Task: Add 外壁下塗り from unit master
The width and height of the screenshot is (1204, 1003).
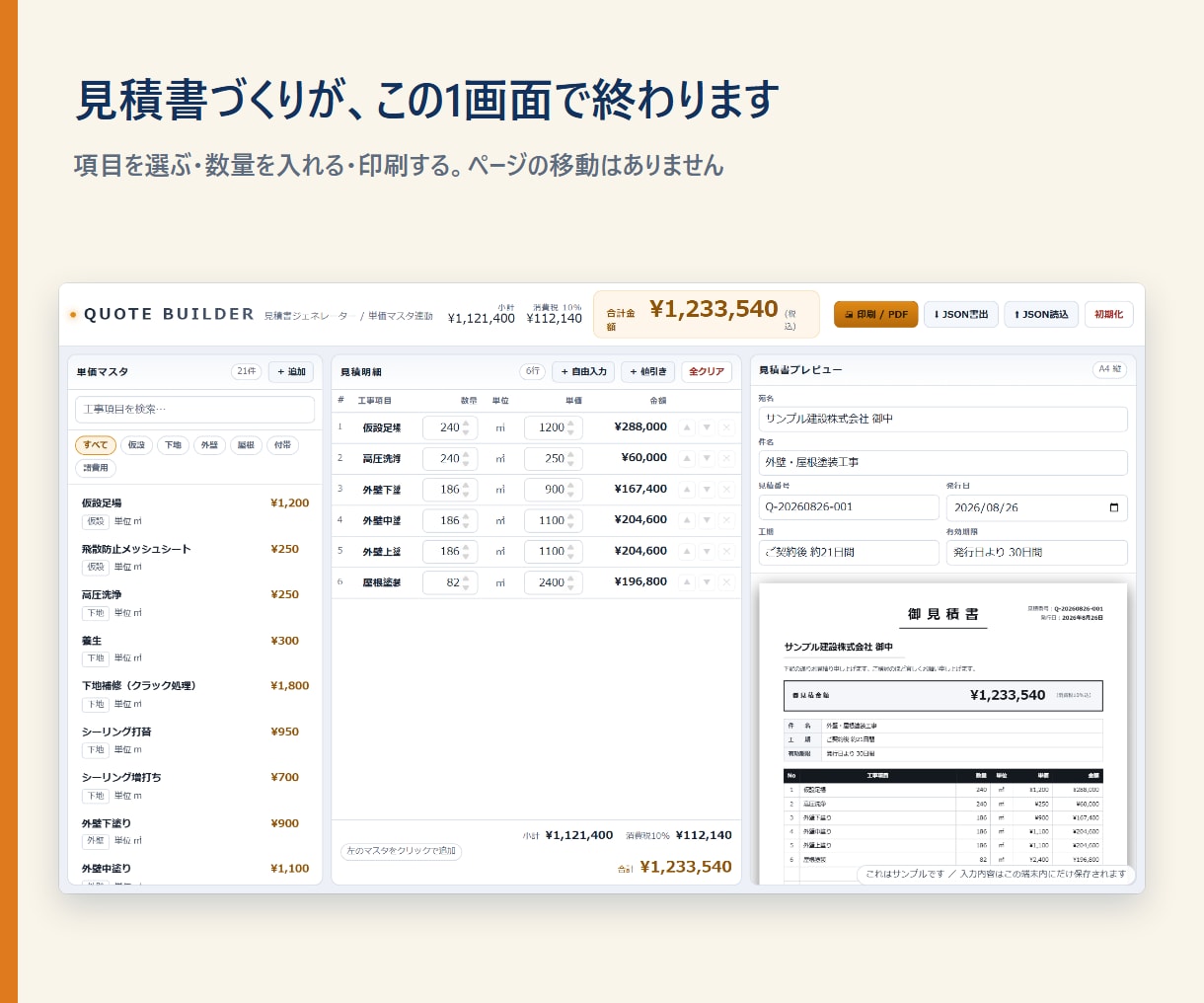Action: coord(194,831)
